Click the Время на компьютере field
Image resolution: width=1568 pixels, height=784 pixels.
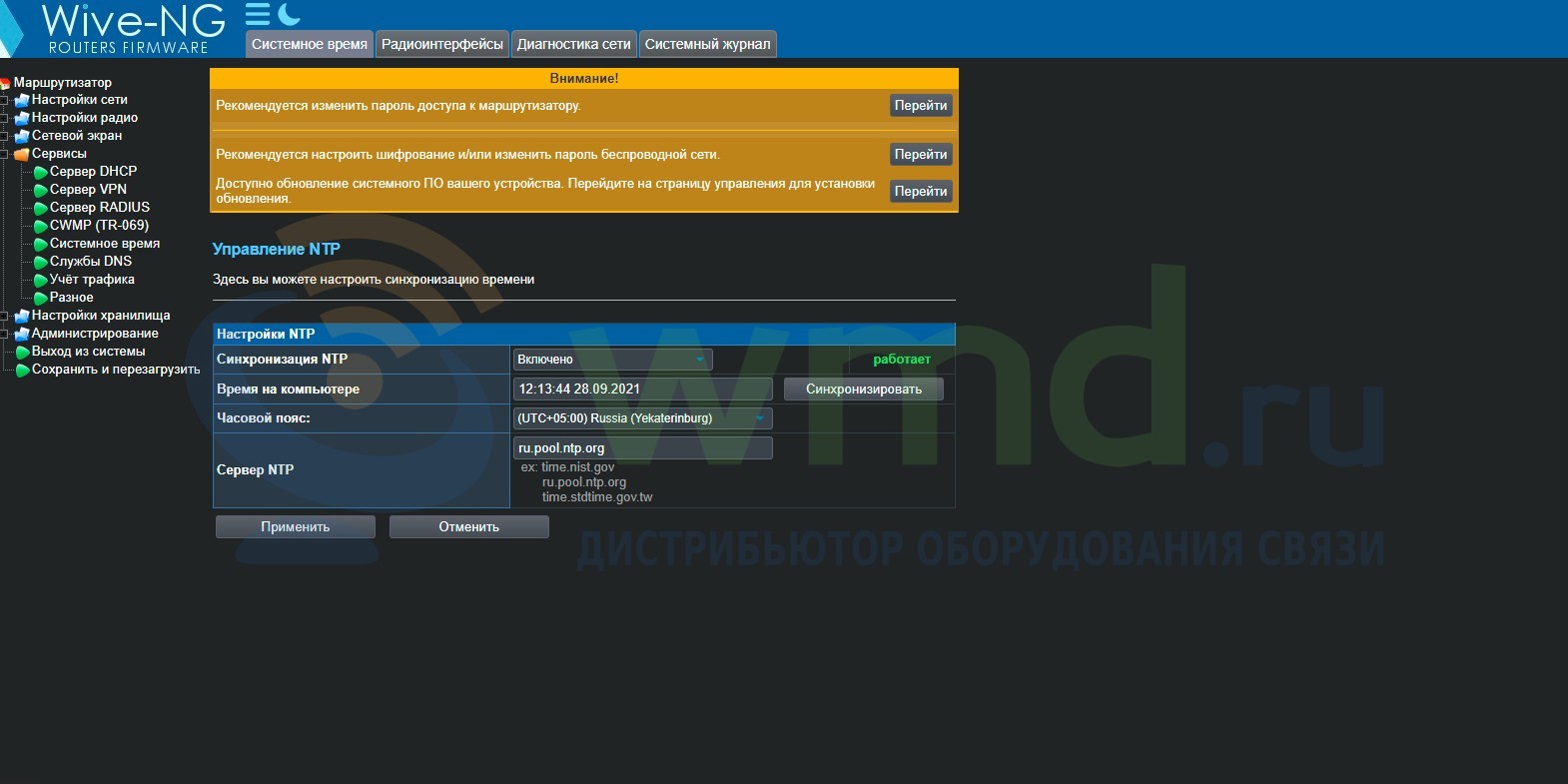pos(643,390)
